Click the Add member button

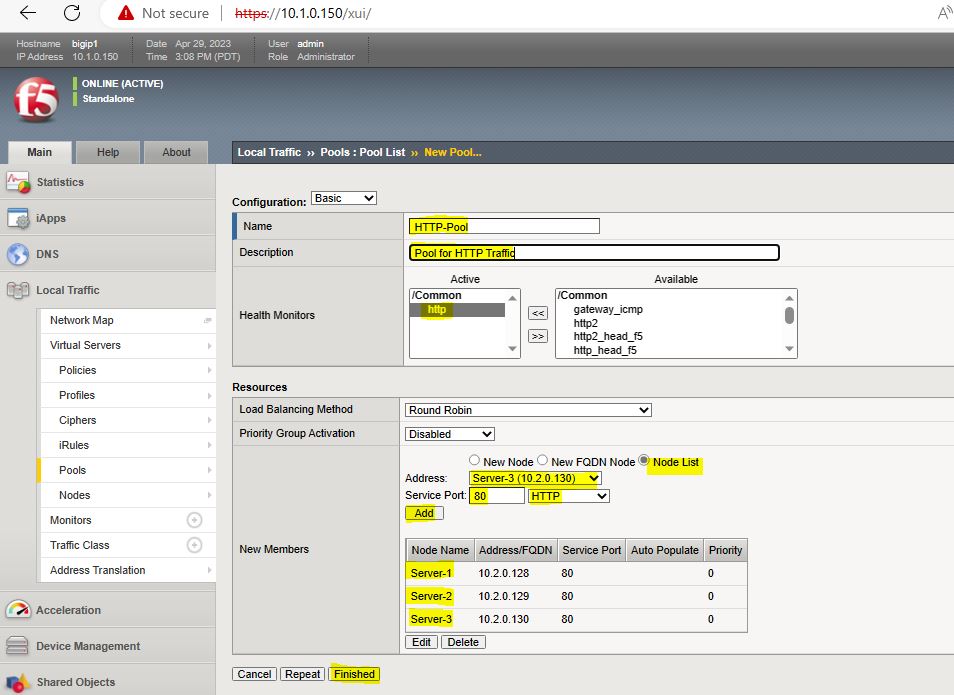click(x=424, y=513)
